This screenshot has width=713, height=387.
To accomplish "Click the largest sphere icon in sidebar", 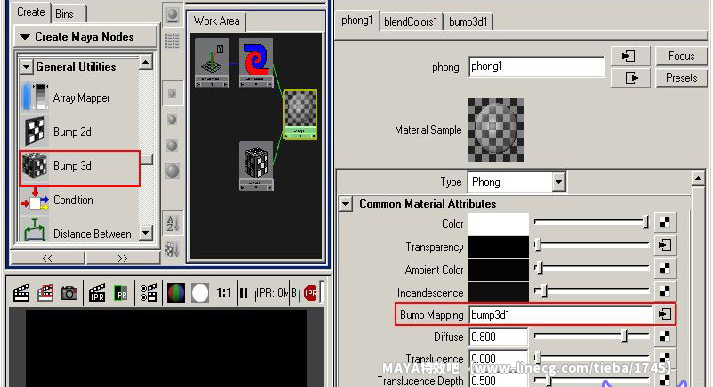I will point(172,171).
